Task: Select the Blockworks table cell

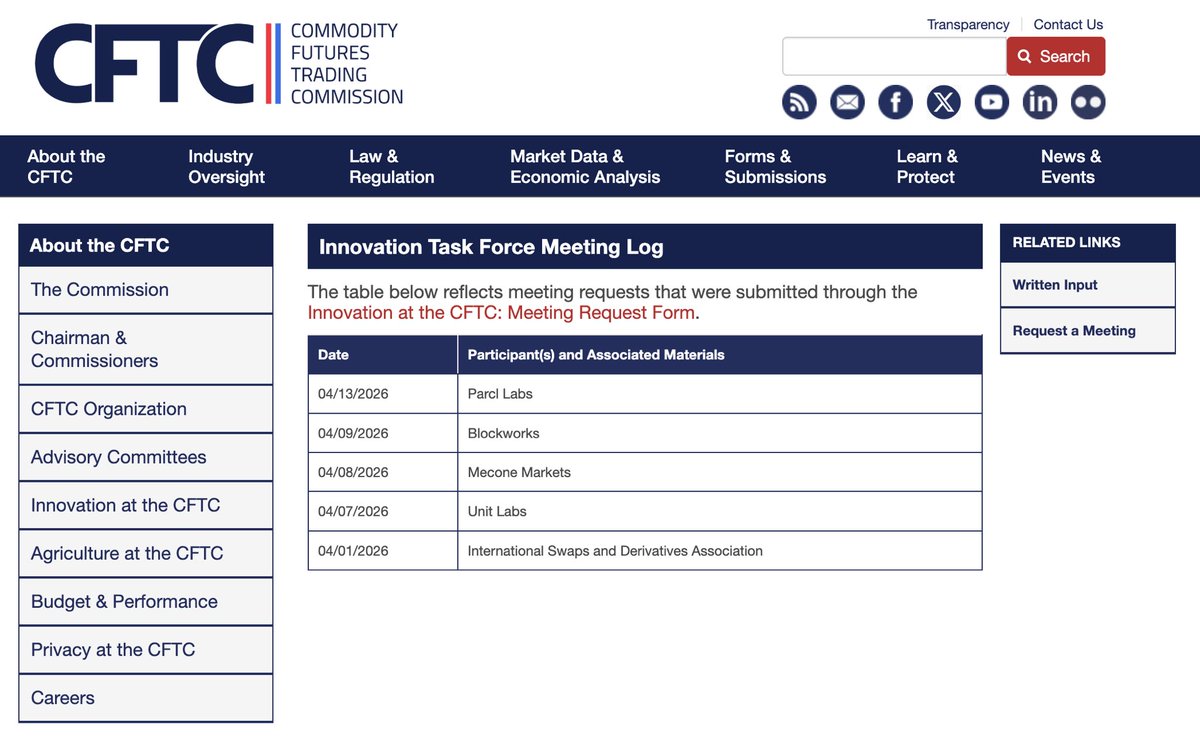Action: pos(720,433)
